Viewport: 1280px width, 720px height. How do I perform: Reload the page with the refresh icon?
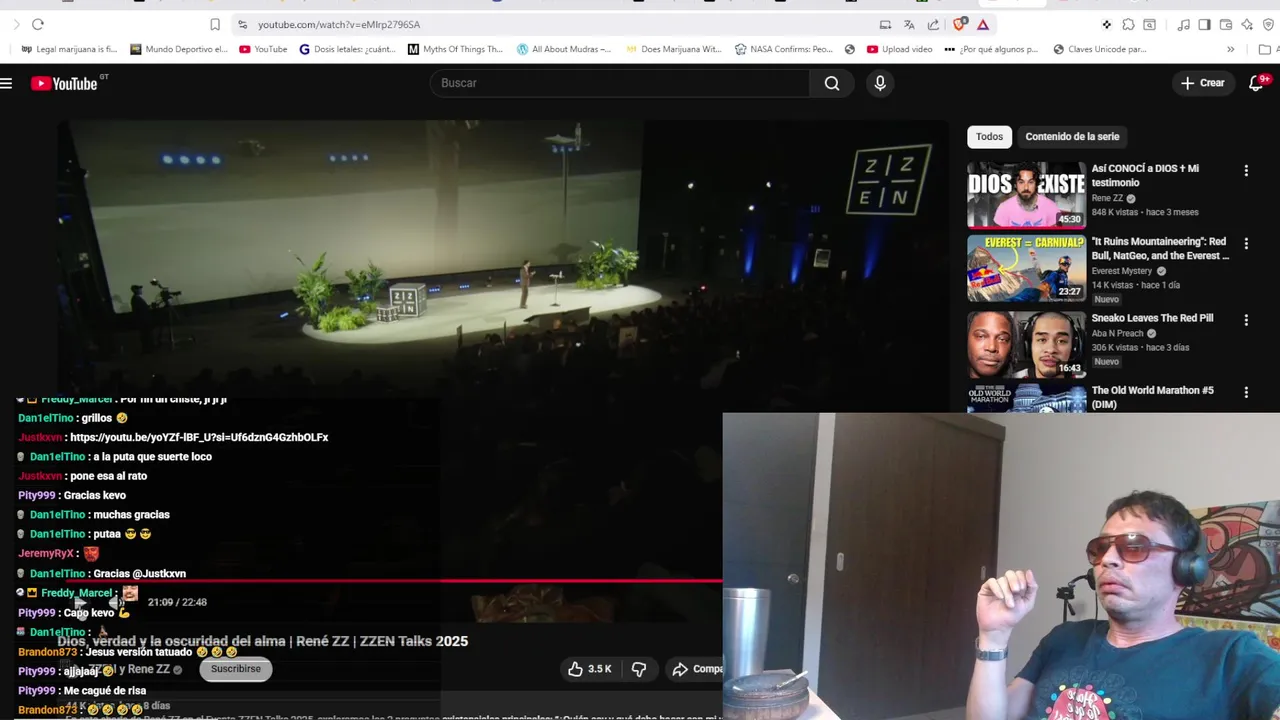38,24
